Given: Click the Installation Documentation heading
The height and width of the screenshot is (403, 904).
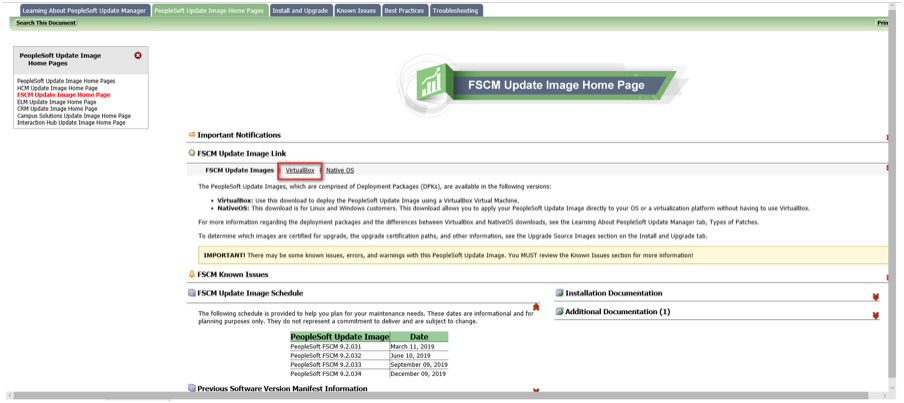Looking at the screenshot, I should (x=614, y=293).
